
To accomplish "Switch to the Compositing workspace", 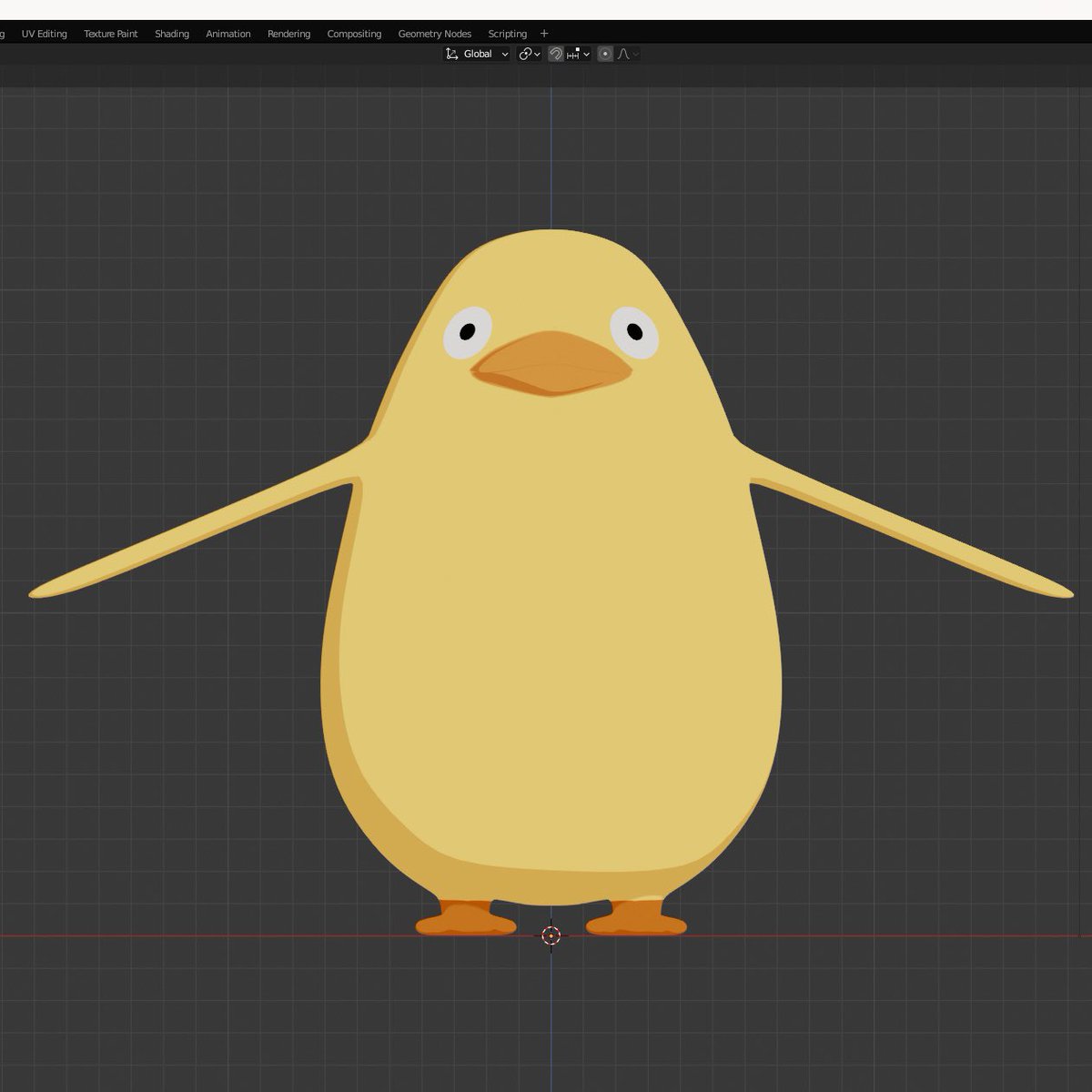I will coord(354,34).
